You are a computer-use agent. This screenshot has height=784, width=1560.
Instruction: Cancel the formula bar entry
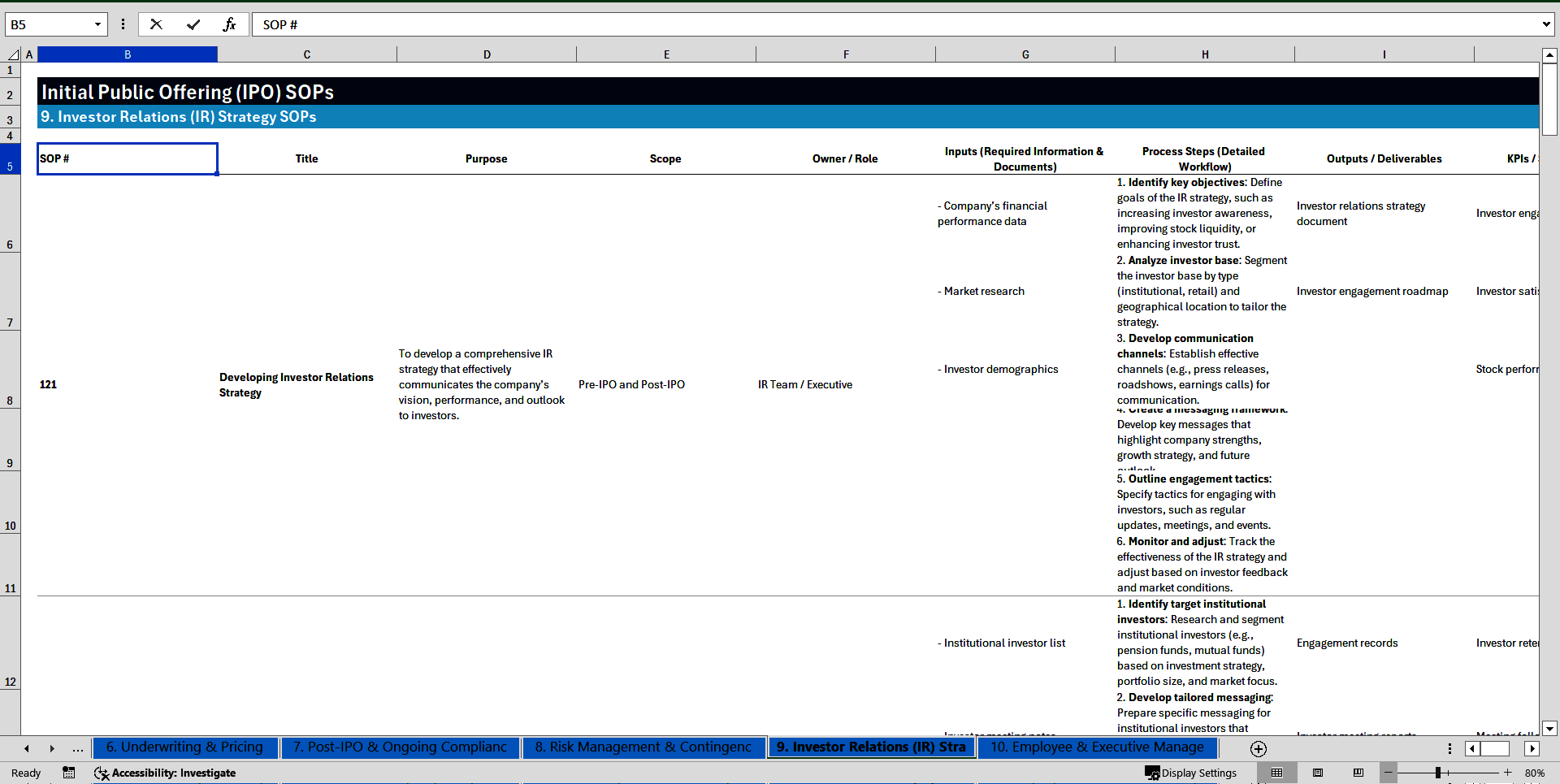156,24
